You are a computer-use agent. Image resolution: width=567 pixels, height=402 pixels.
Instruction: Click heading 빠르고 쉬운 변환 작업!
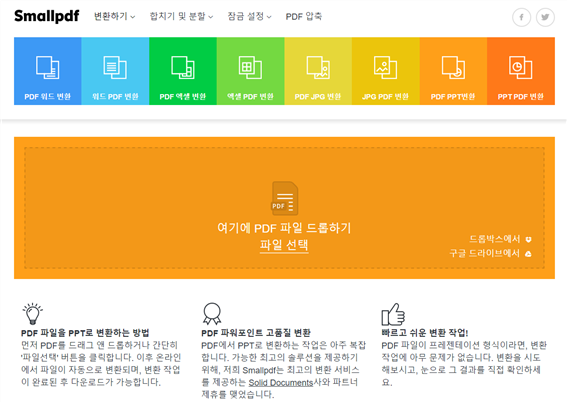(425, 333)
